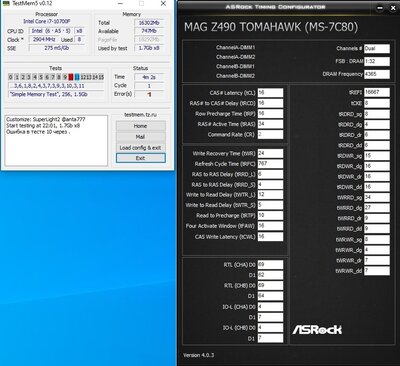Click test box 15 in Tests row
Image resolution: width=400 pixels, height=366 pixels.
click(101, 77)
